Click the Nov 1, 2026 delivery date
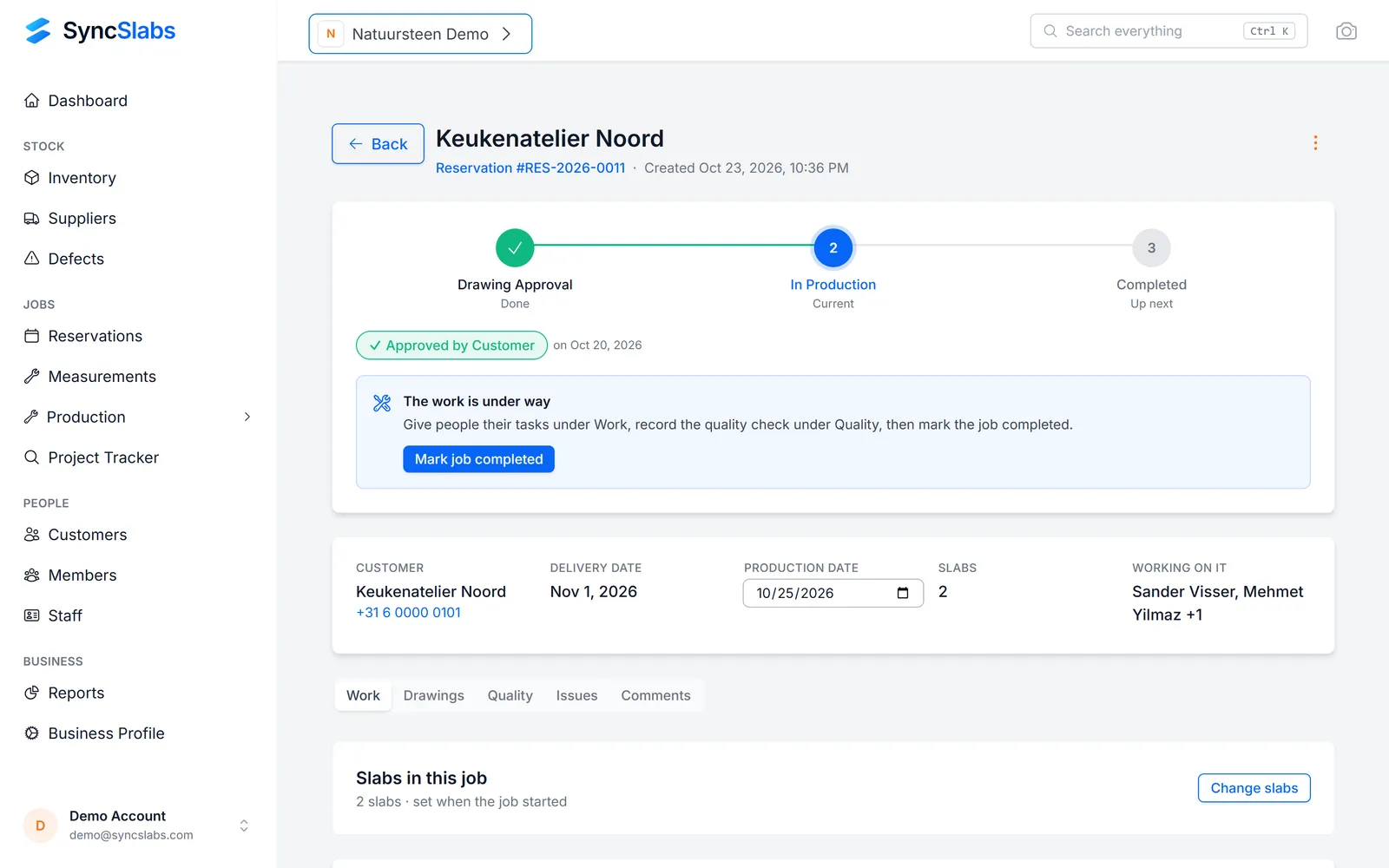The width and height of the screenshot is (1389, 868). (594, 592)
